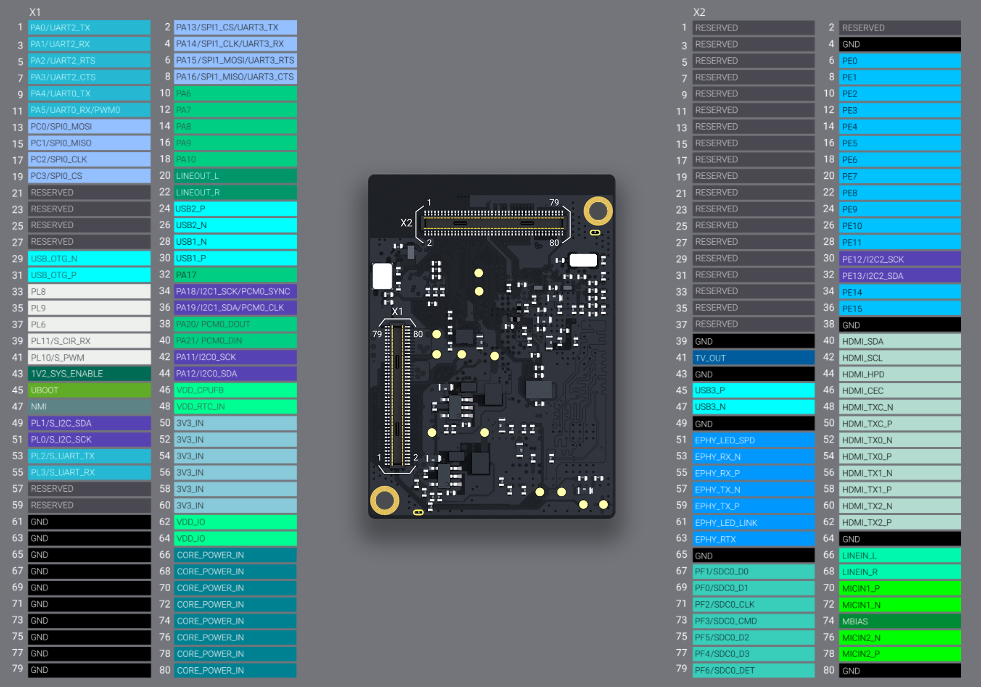The image size is (981, 687).
Task: Click the PF3/SDC0_CMD pin label
Action: point(753,621)
